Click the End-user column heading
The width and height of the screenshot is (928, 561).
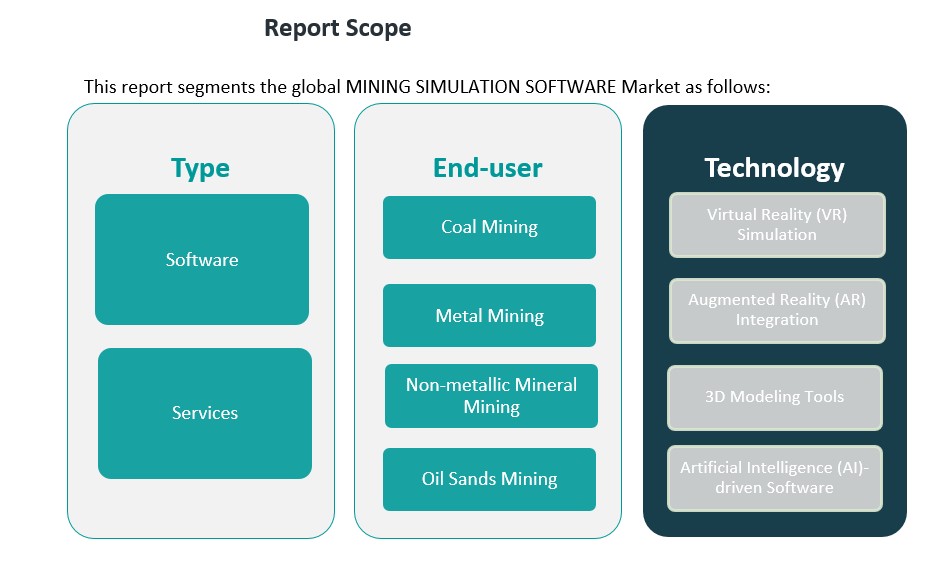pyautogui.click(x=488, y=167)
